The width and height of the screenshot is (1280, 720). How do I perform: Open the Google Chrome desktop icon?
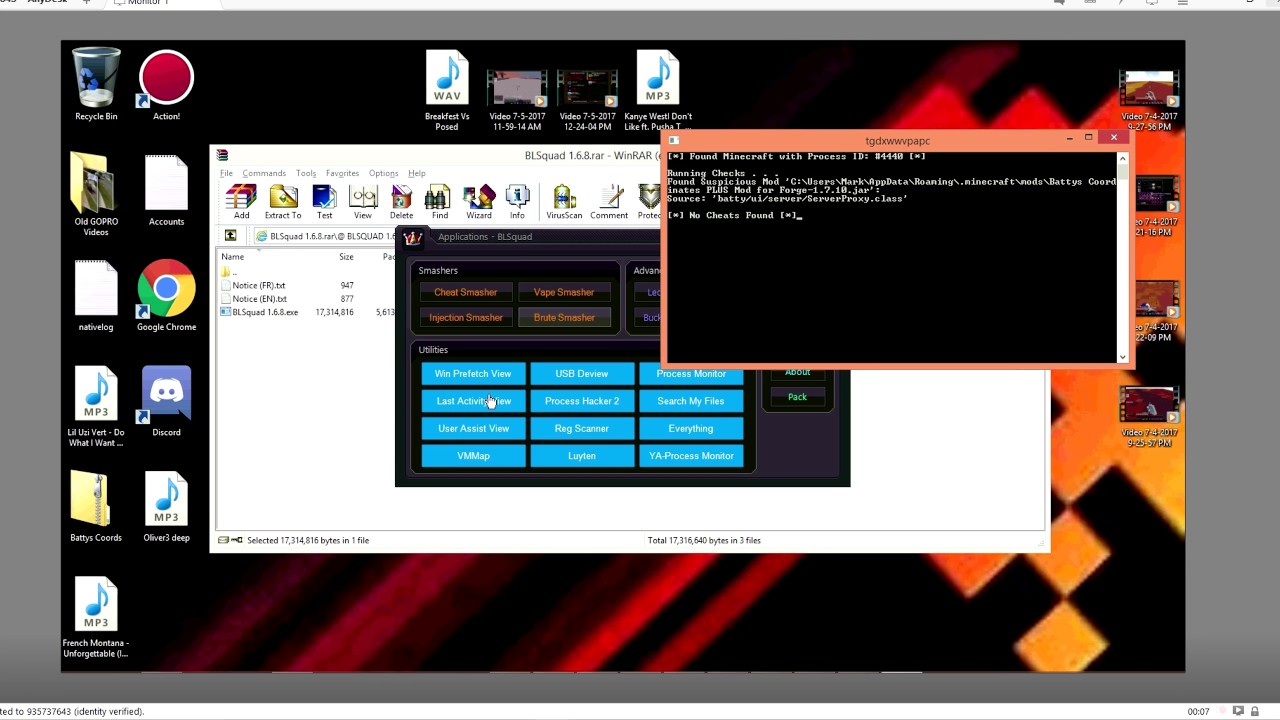point(166,295)
